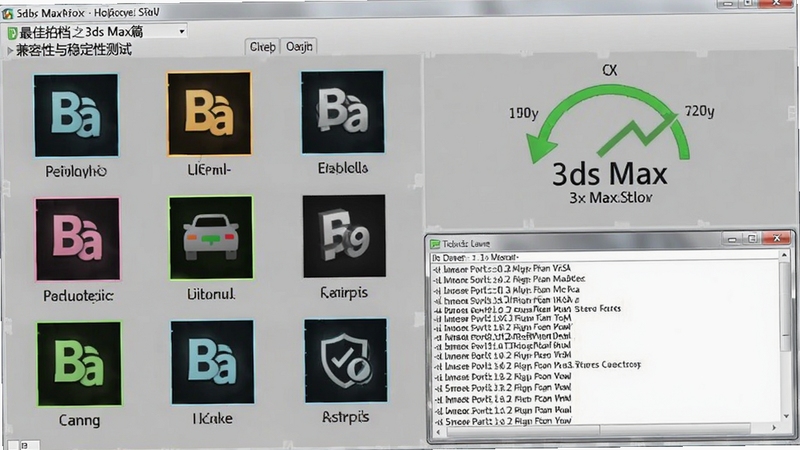The height and width of the screenshot is (450, 800).
Task: Select the log row ending in Stero Fares
Action: (x=527, y=309)
